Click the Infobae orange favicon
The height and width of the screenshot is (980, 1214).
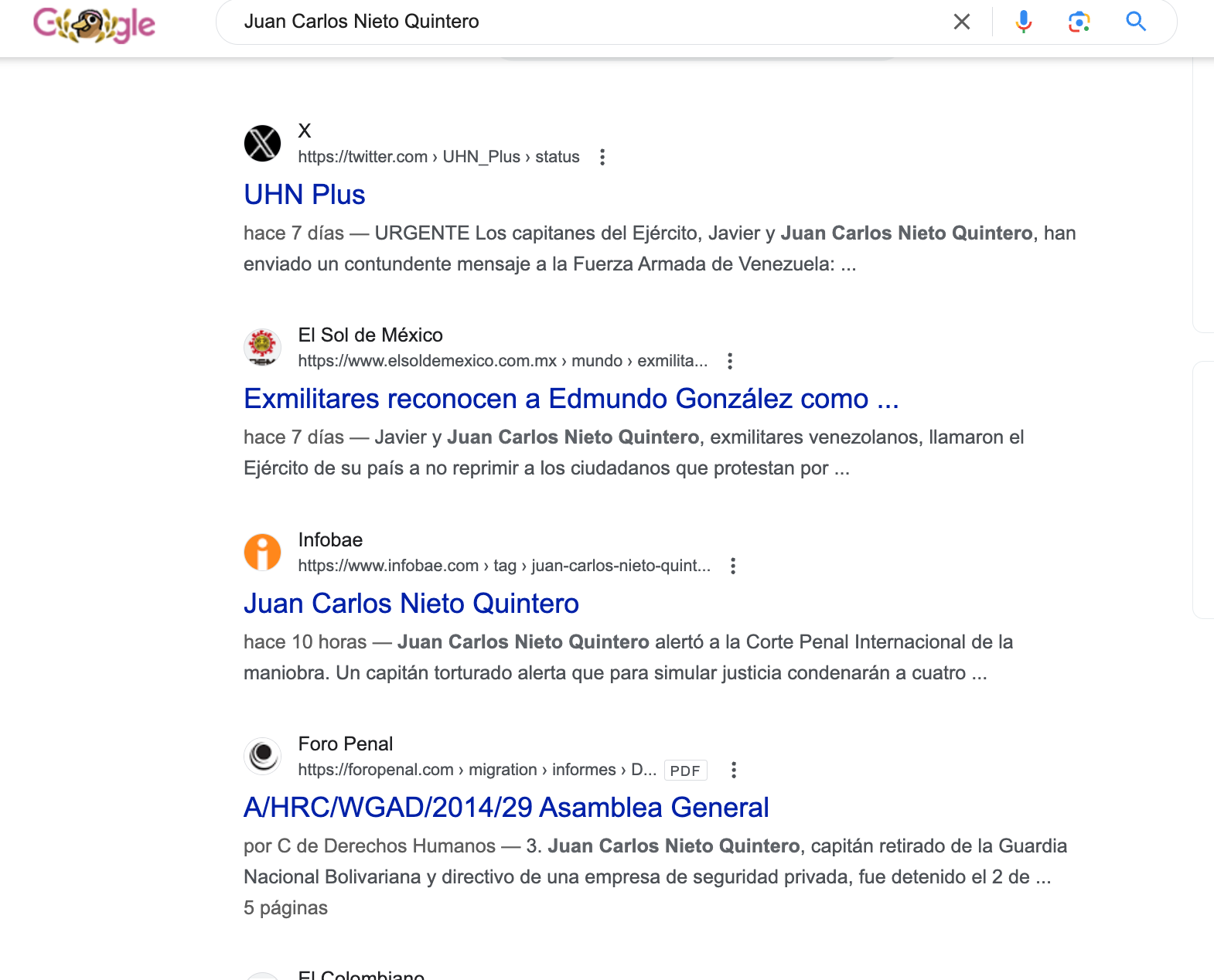coord(262,553)
